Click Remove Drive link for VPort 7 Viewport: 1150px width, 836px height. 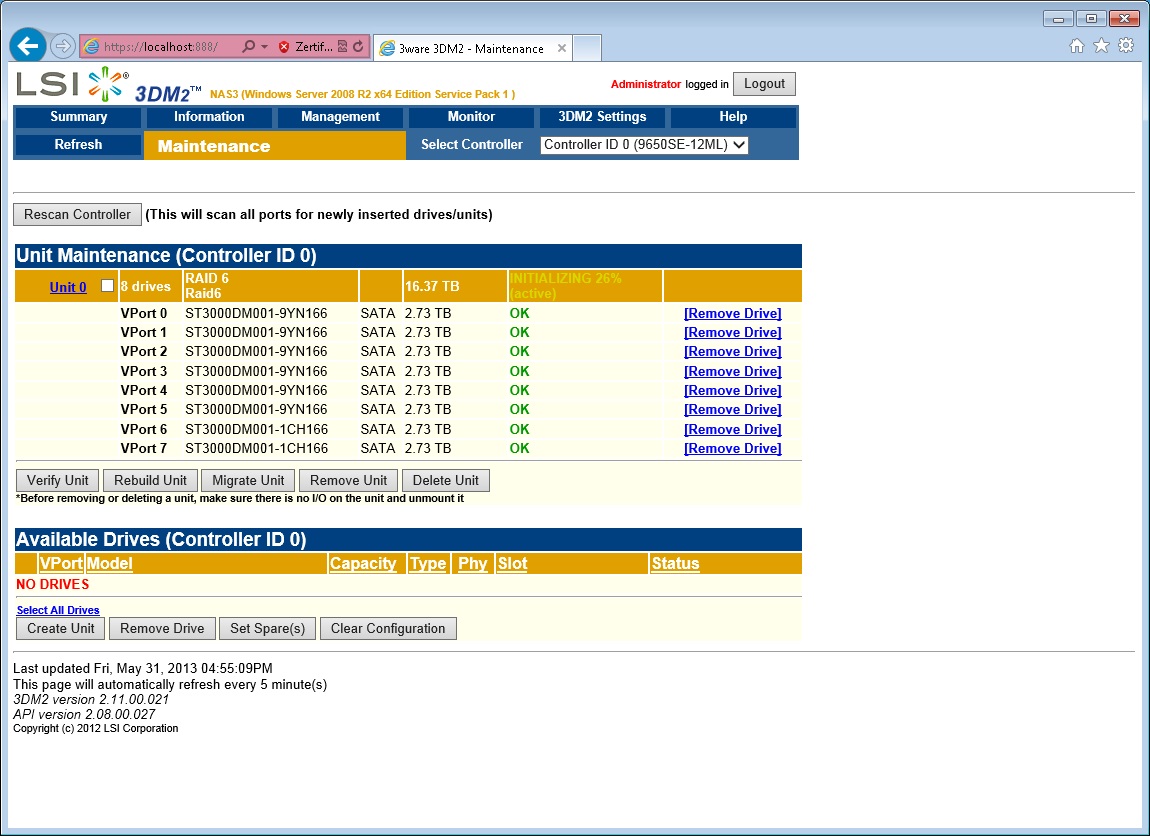pyautogui.click(x=733, y=448)
